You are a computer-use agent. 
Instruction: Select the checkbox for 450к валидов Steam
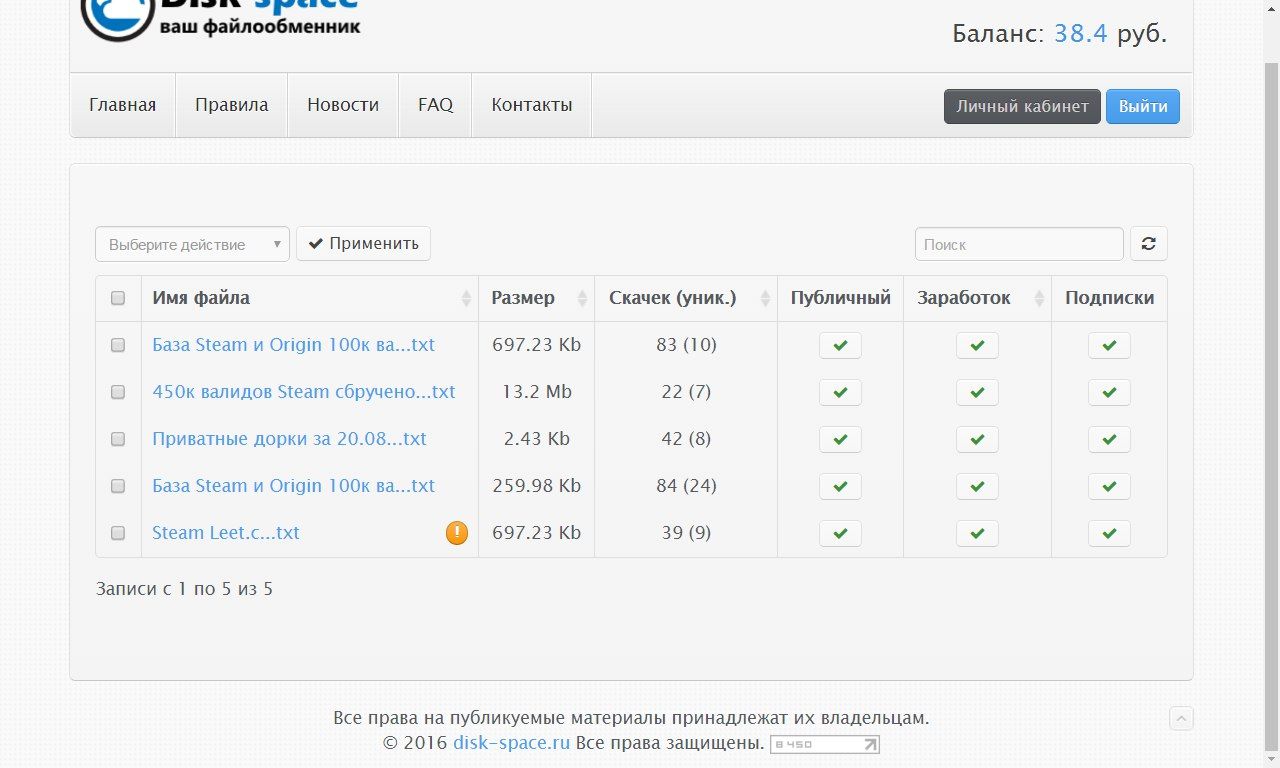[x=118, y=392]
